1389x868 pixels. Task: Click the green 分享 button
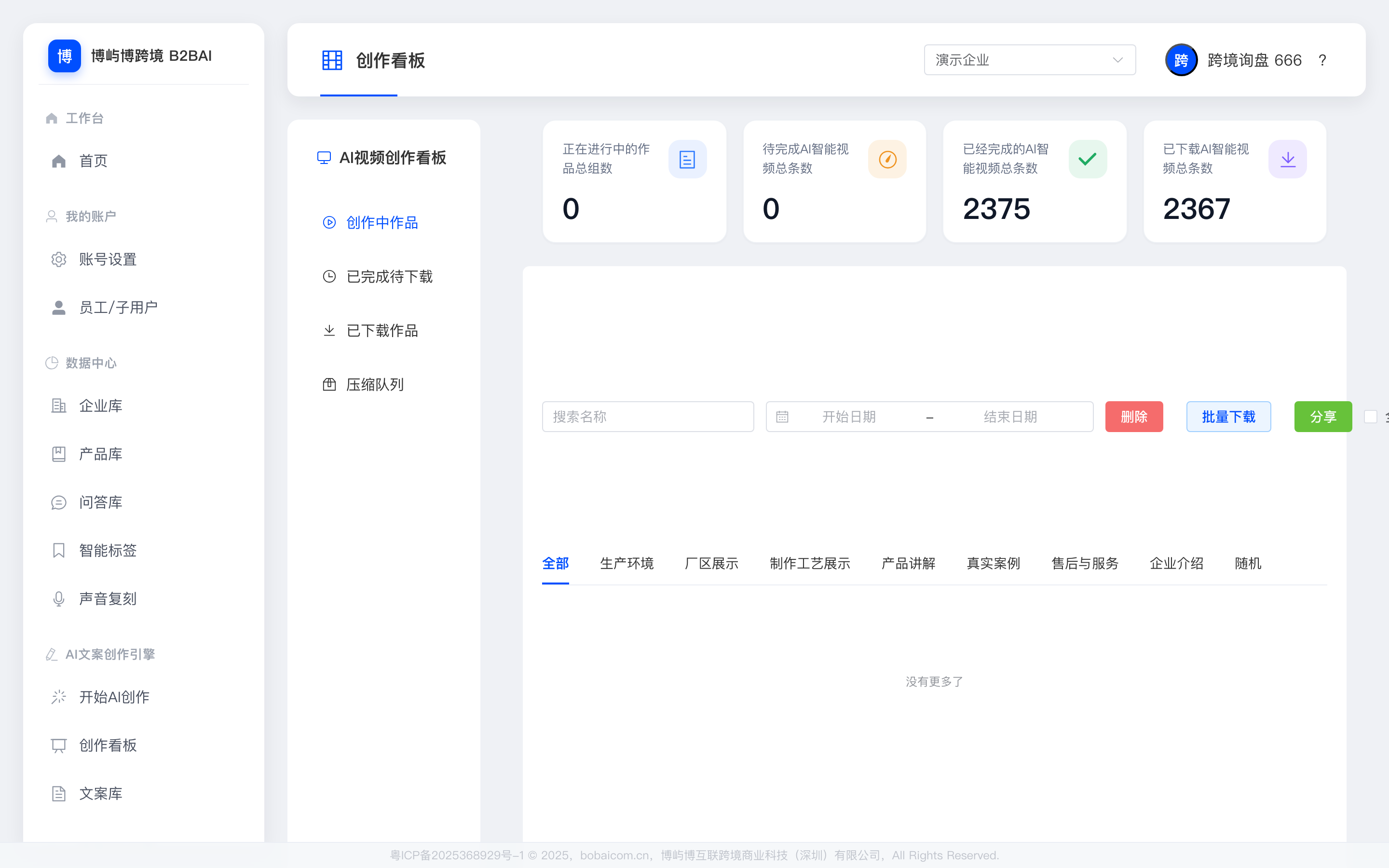pos(1323,417)
